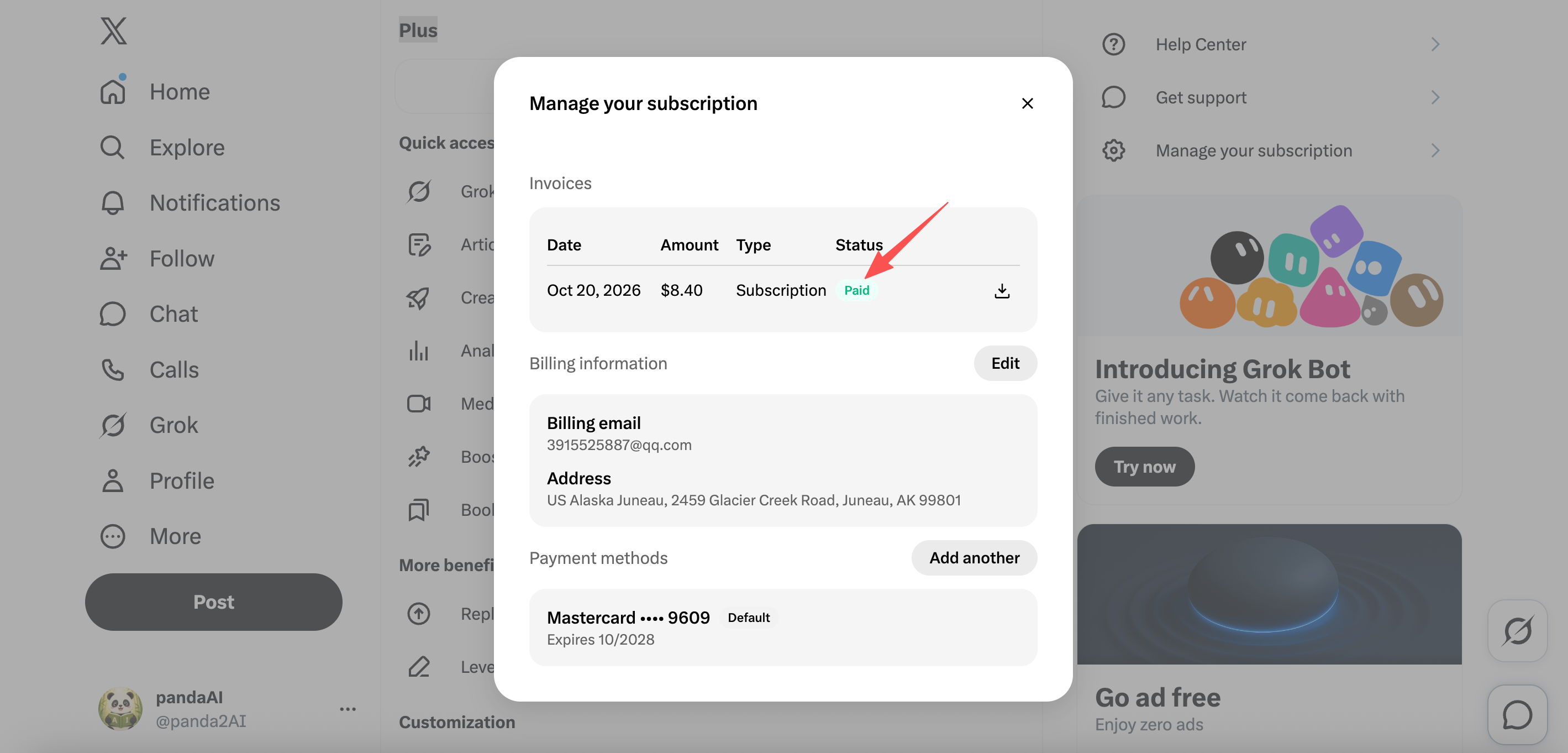Click the Grok icon in left sidebar
The height and width of the screenshot is (753, 1568).
113,425
